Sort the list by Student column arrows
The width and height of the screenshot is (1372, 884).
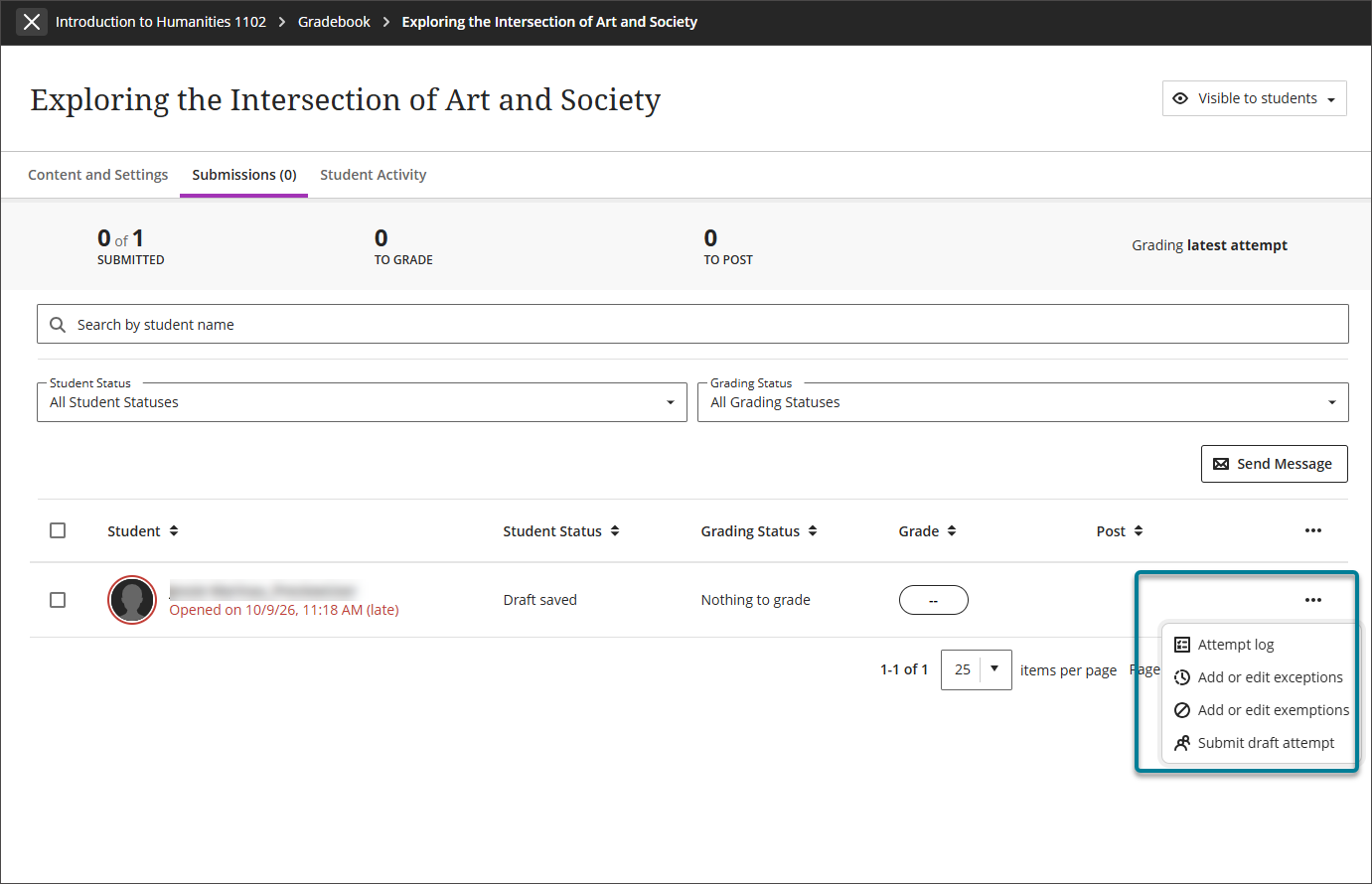[174, 531]
